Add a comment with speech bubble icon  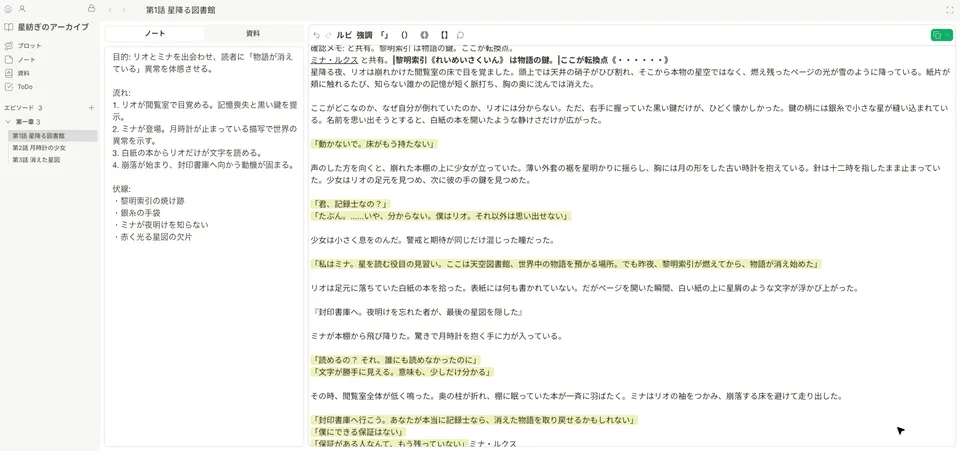point(460,35)
